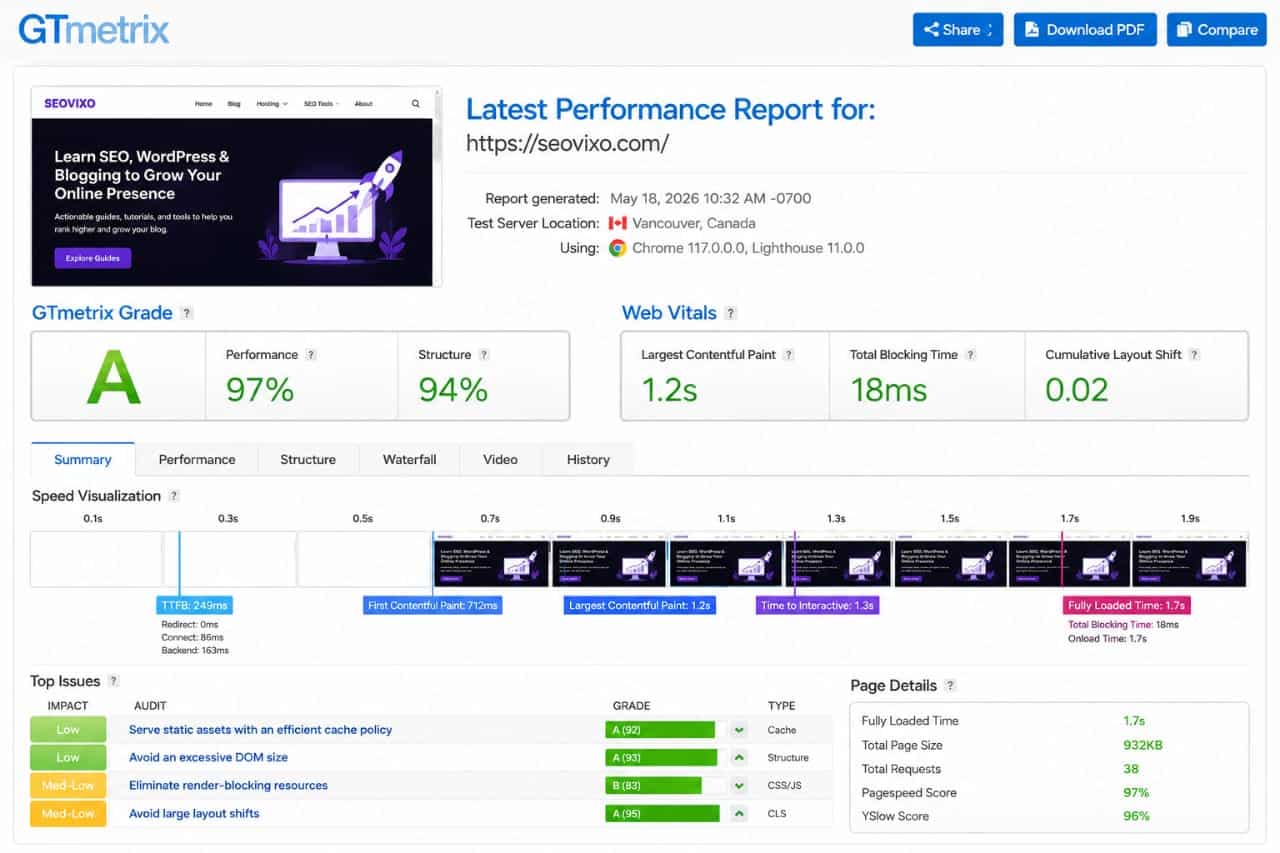1280x853 pixels.
Task: Show help for the Structure score
Action: click(x=484, y=355)
